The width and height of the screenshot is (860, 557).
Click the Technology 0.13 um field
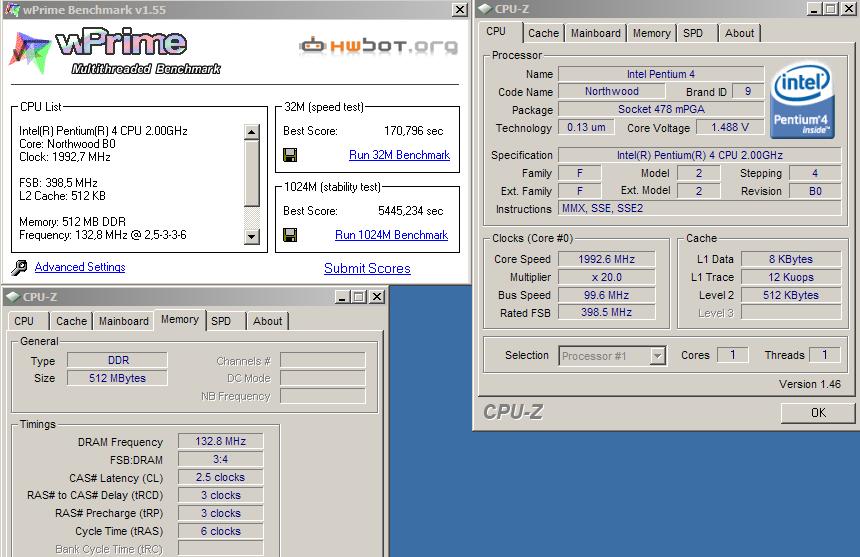[586, 128]
